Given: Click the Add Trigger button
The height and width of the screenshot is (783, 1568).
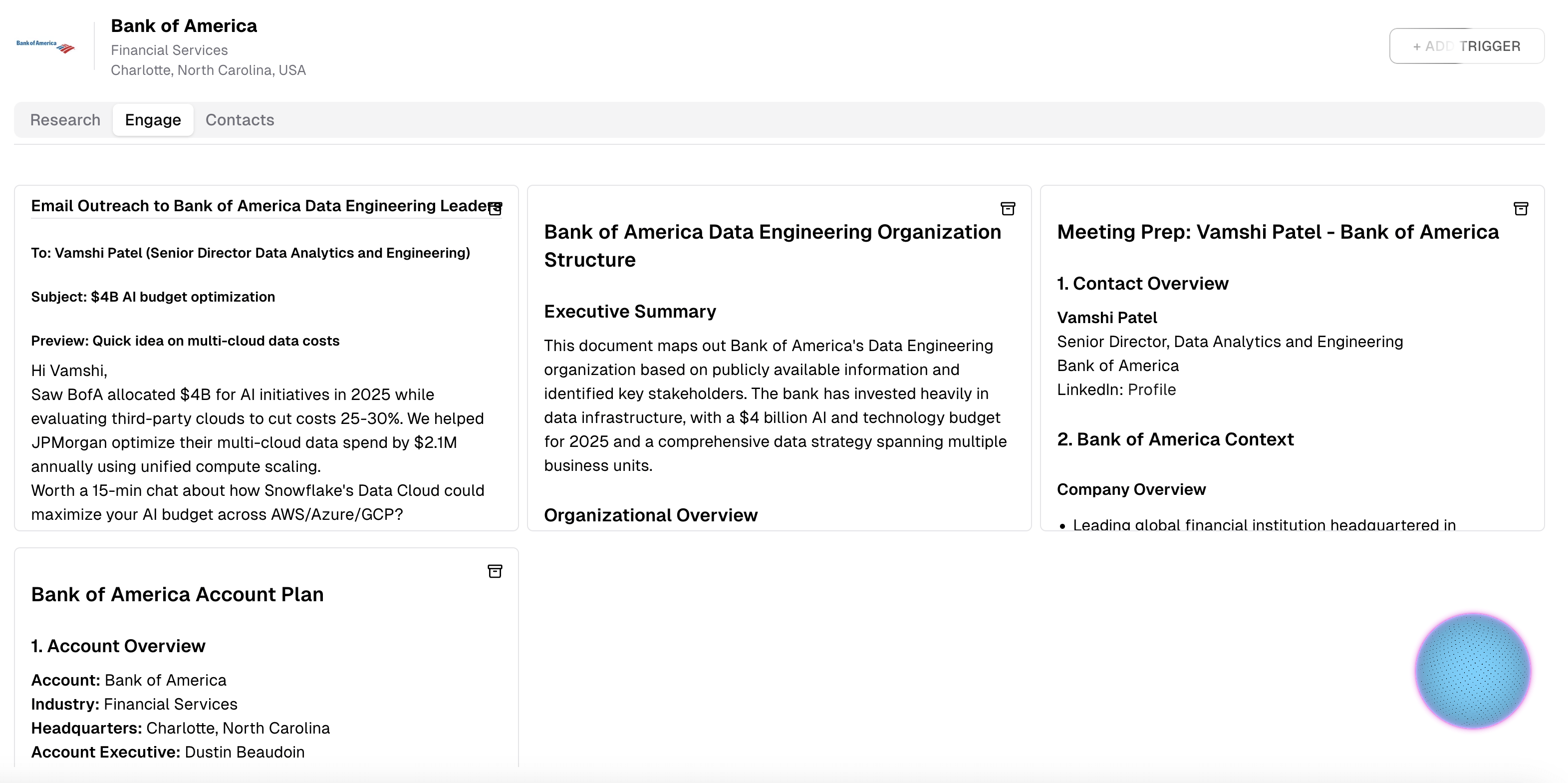Looking at the screenshot, I should pos(1466,46).
